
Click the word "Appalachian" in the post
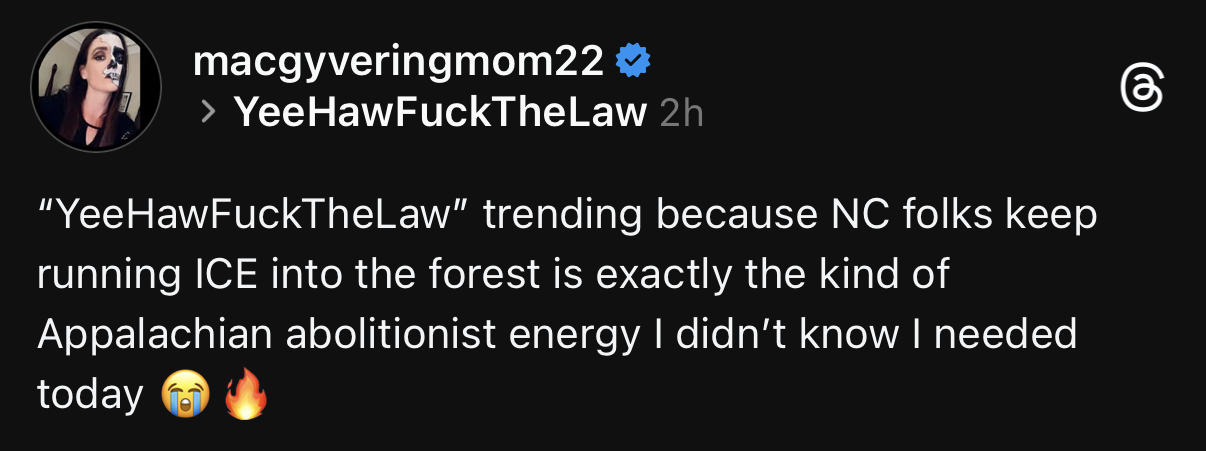(x=154, y=336)
